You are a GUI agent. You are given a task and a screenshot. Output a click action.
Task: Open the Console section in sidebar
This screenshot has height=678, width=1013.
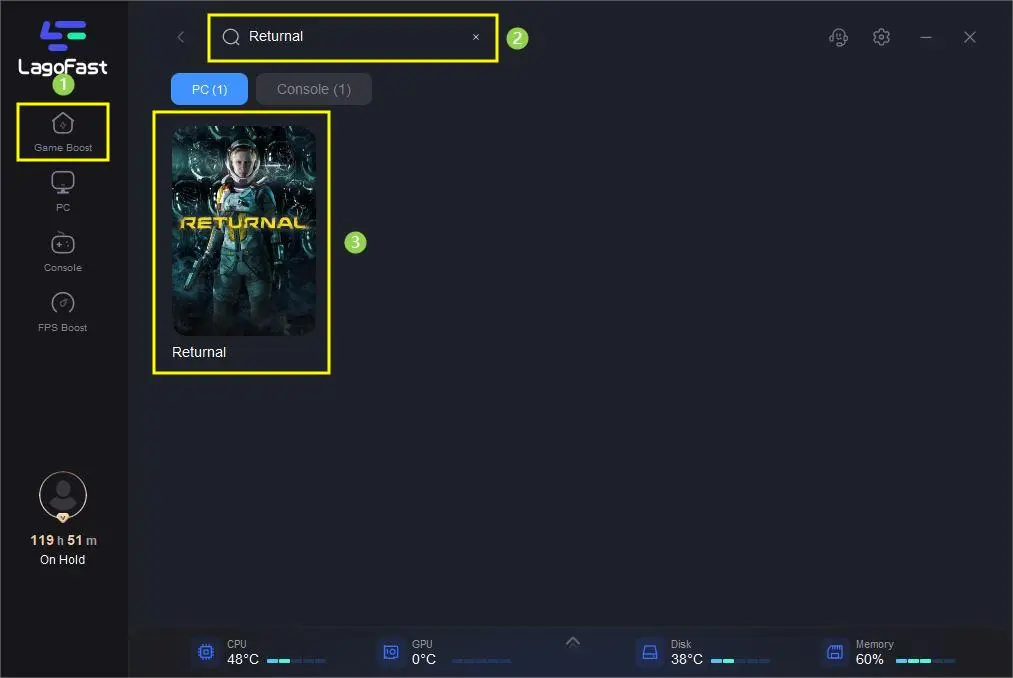point(63,252)
